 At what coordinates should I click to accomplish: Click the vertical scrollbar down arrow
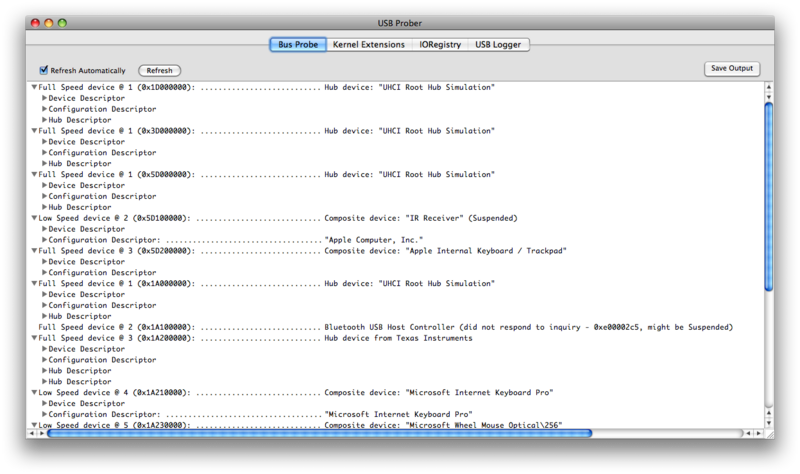coord(769,424)
